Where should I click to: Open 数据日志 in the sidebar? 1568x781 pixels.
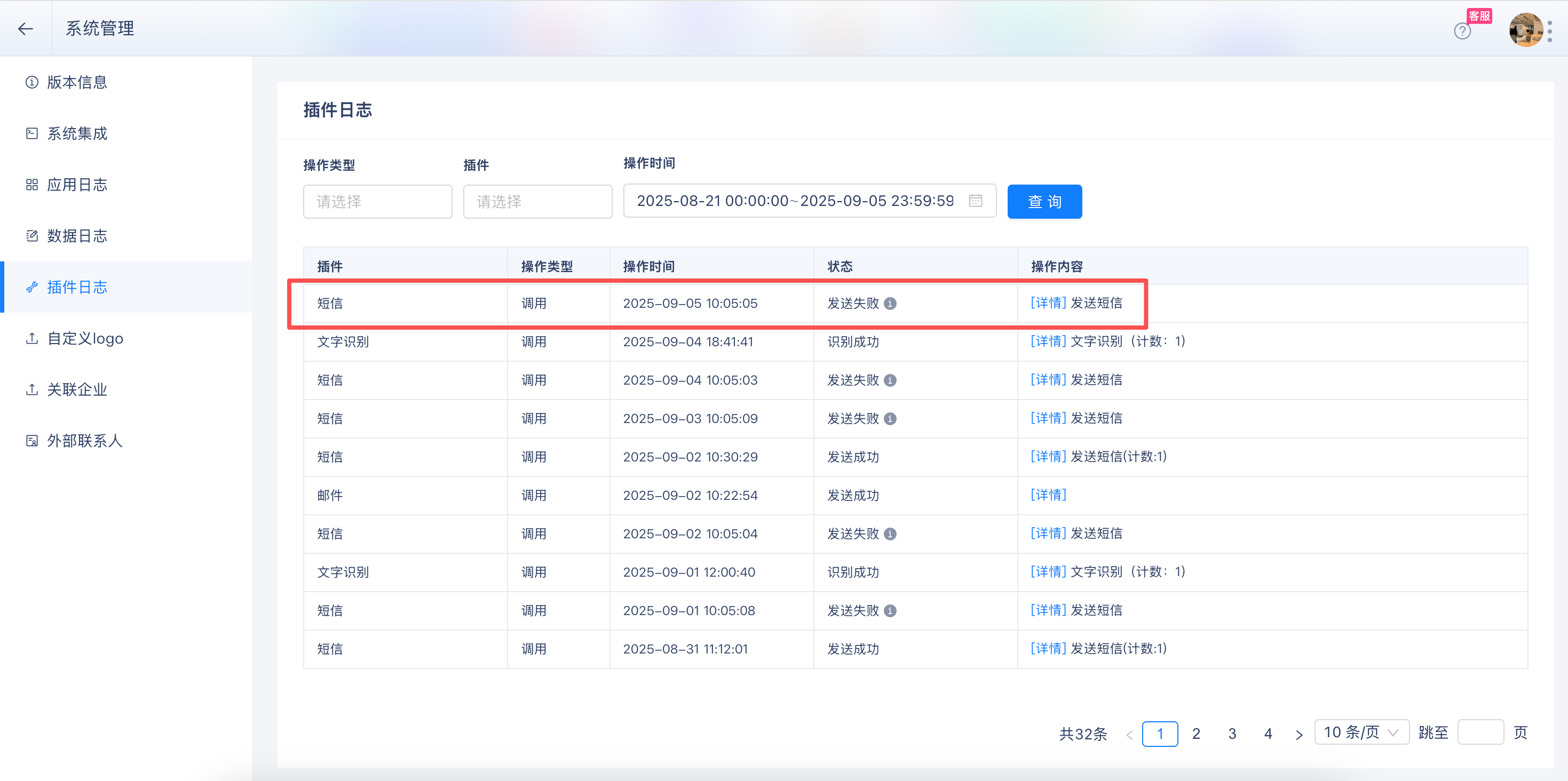pos(126,235)
